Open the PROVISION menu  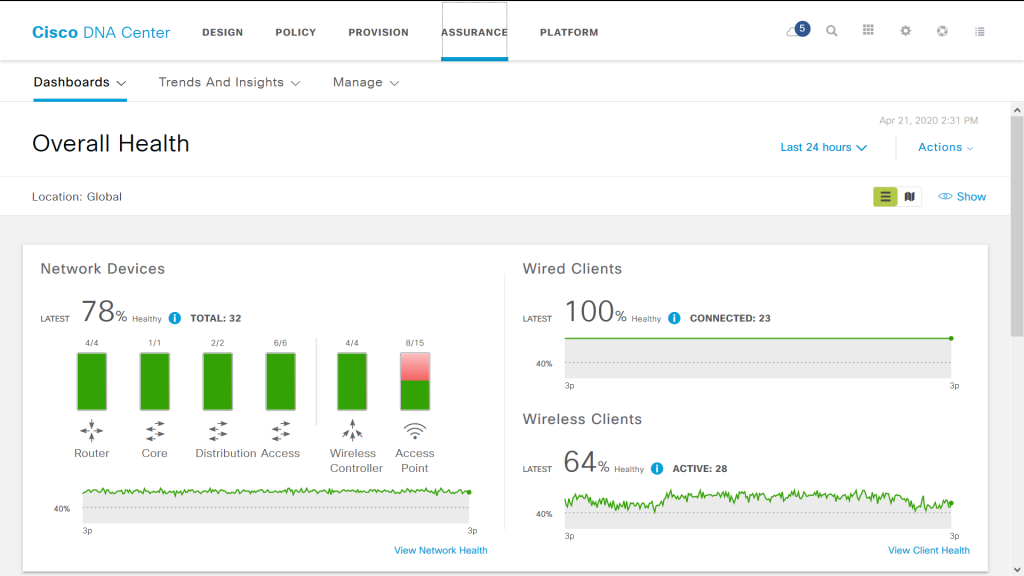coord(379,32)
